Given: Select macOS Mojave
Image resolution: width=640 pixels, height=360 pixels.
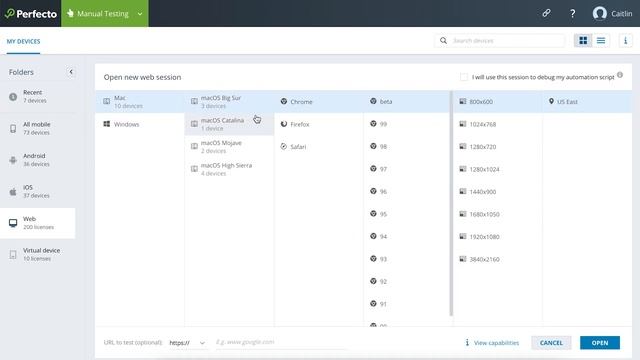Looking at the screenshot, I should click(x=229, y=147).
